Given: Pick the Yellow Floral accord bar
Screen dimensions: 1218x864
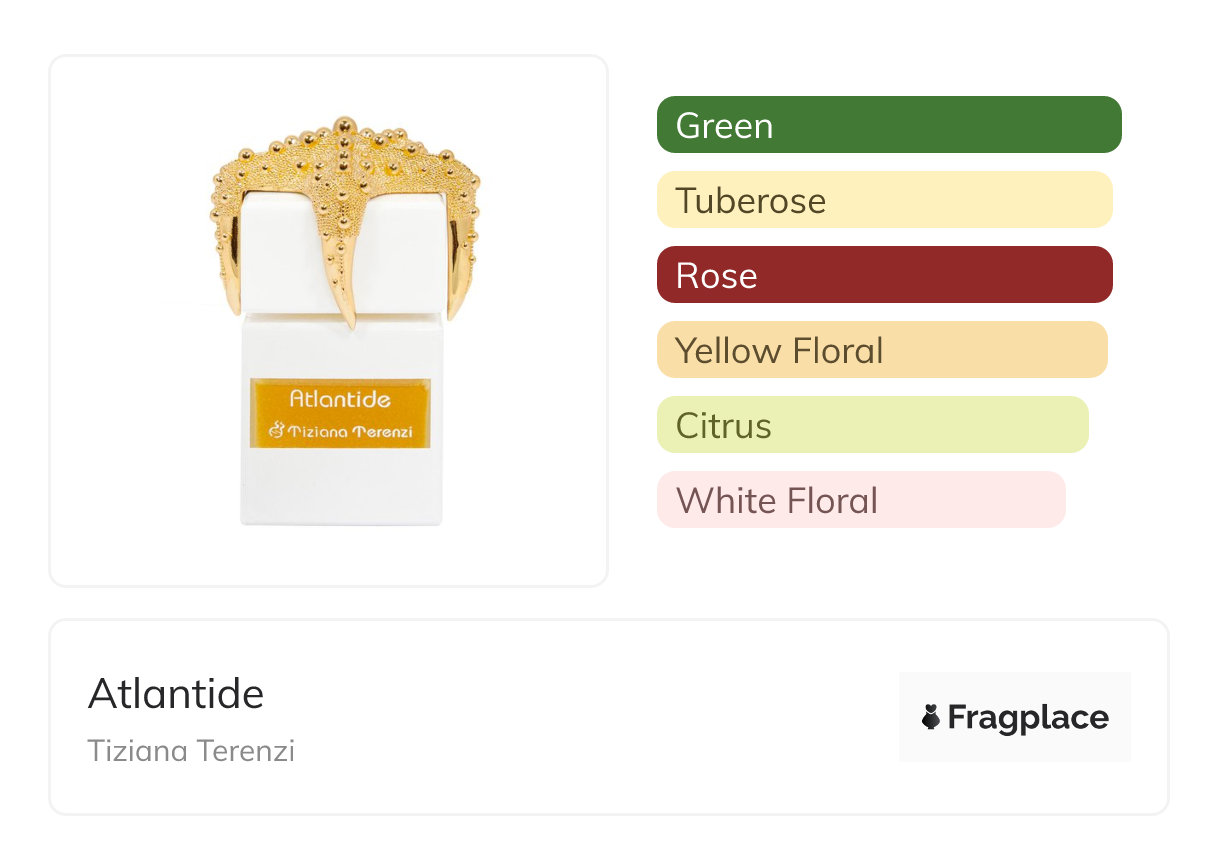Looking at the screenshot, I should tap(882, 350).
